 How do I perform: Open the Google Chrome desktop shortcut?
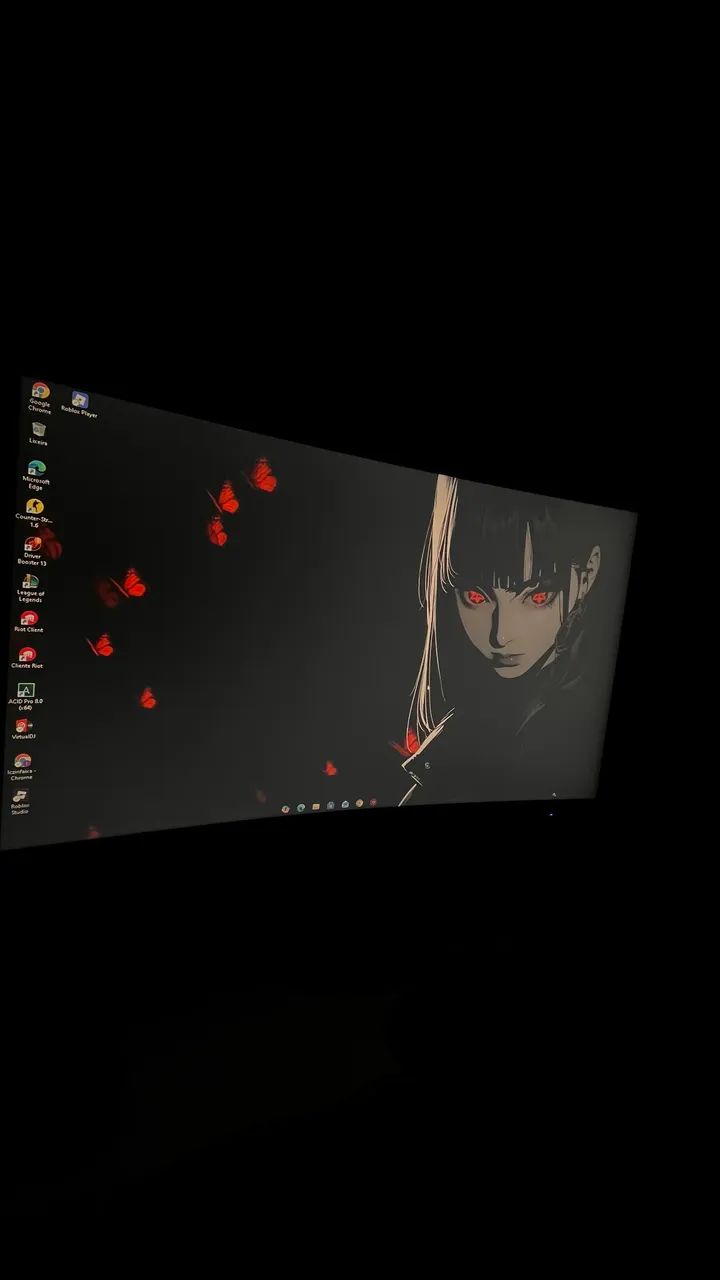click(40, 397)
